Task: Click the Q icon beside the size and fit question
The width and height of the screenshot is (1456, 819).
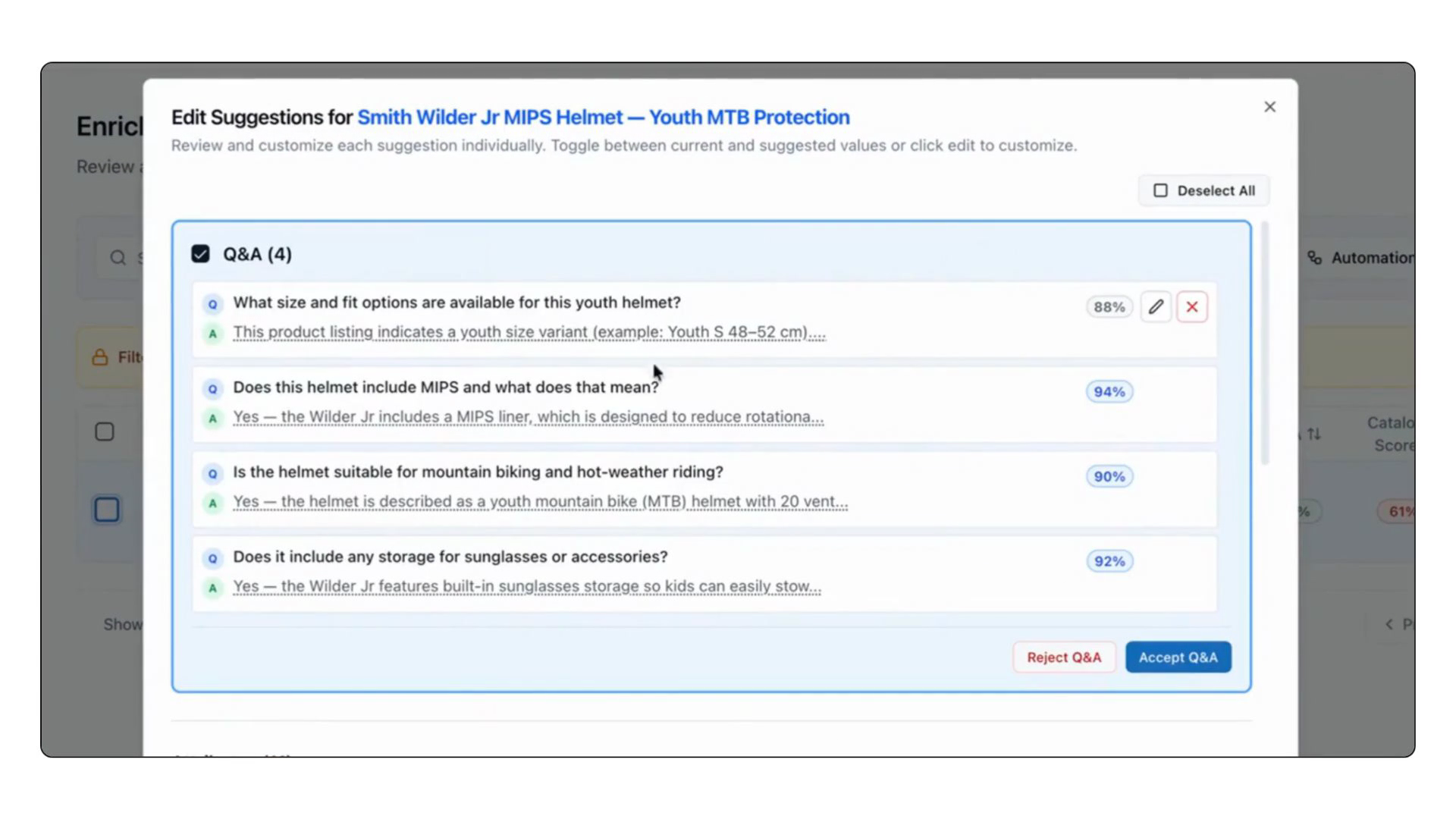Action: [212, 304]
